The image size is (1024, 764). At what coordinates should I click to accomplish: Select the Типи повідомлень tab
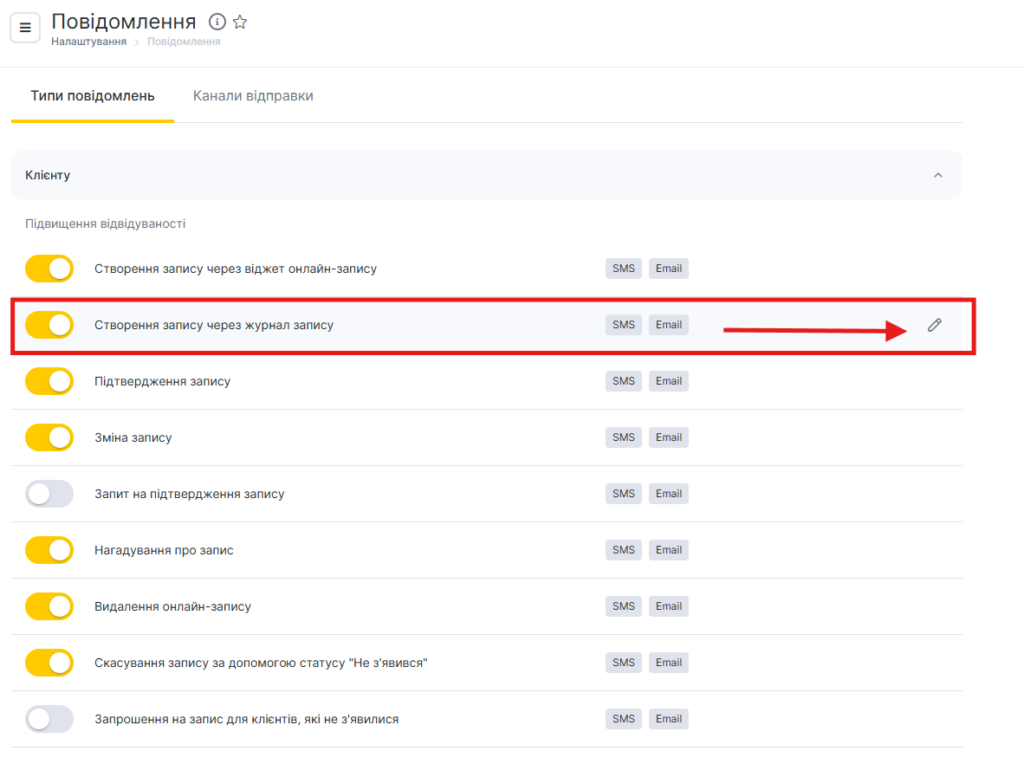[x=92, y=96]
